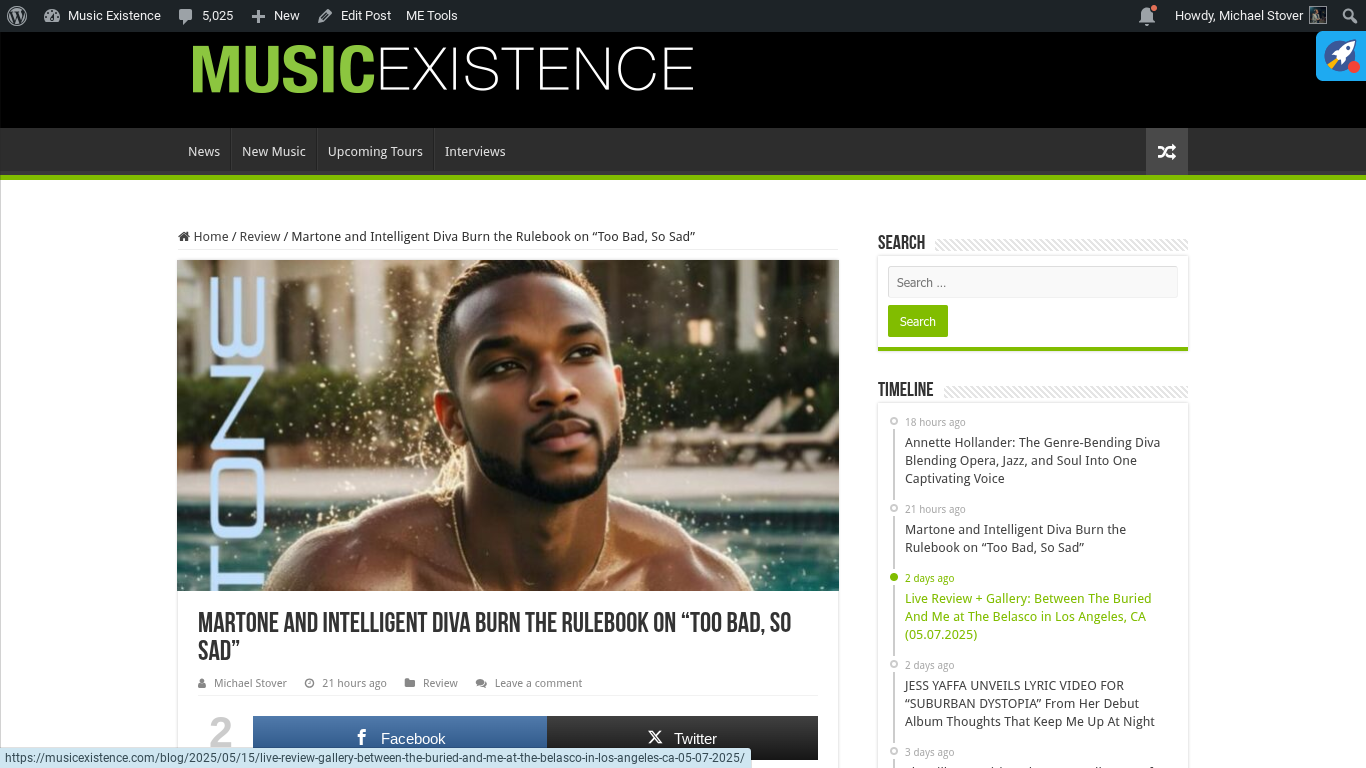Image resolution: width=1366 pixels, height=768 pixels.
Task: Click the Home breadcrumb icon link
Action: (203, 236)
